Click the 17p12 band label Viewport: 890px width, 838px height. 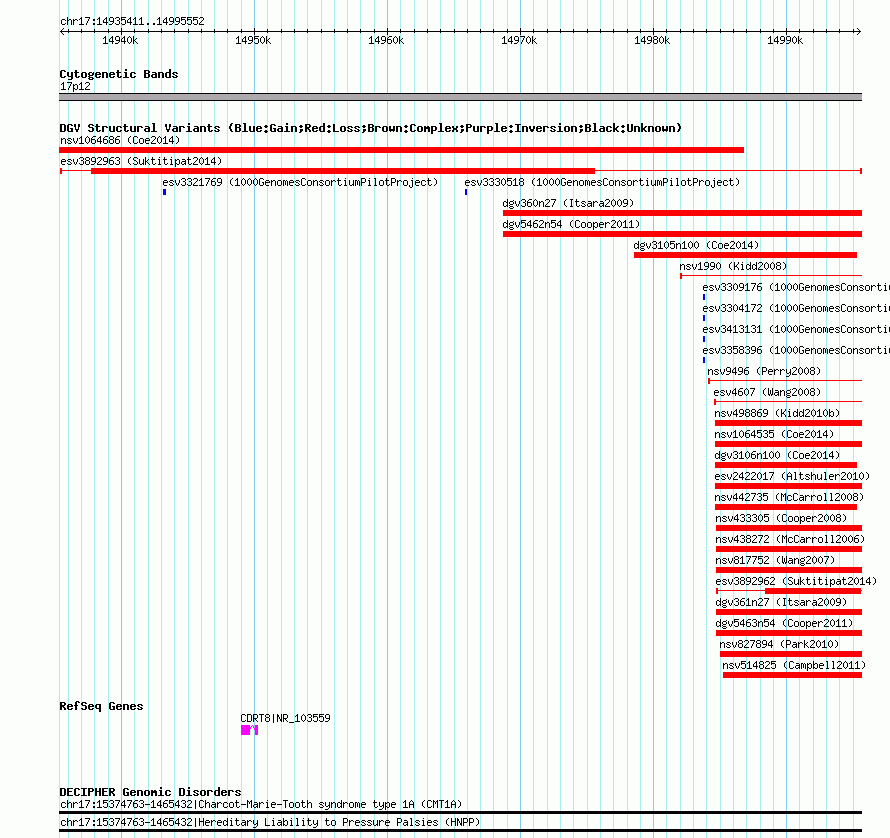(75, 86)
